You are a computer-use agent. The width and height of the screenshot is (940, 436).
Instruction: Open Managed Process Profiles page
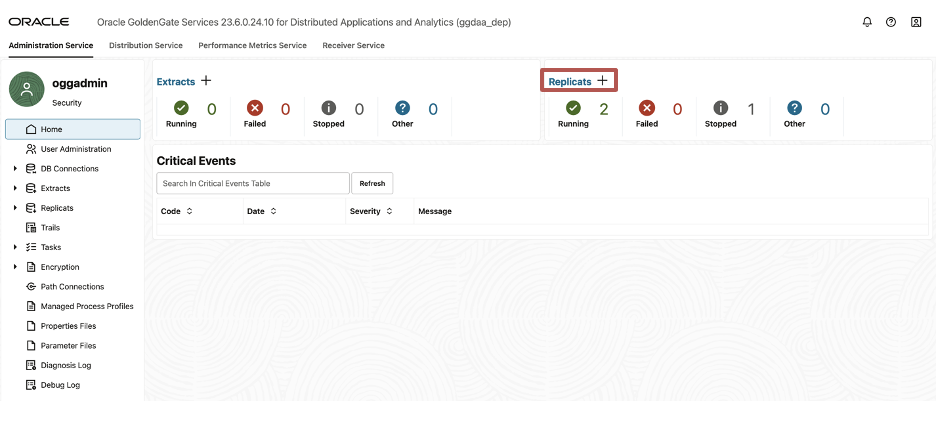coord(87,306)
